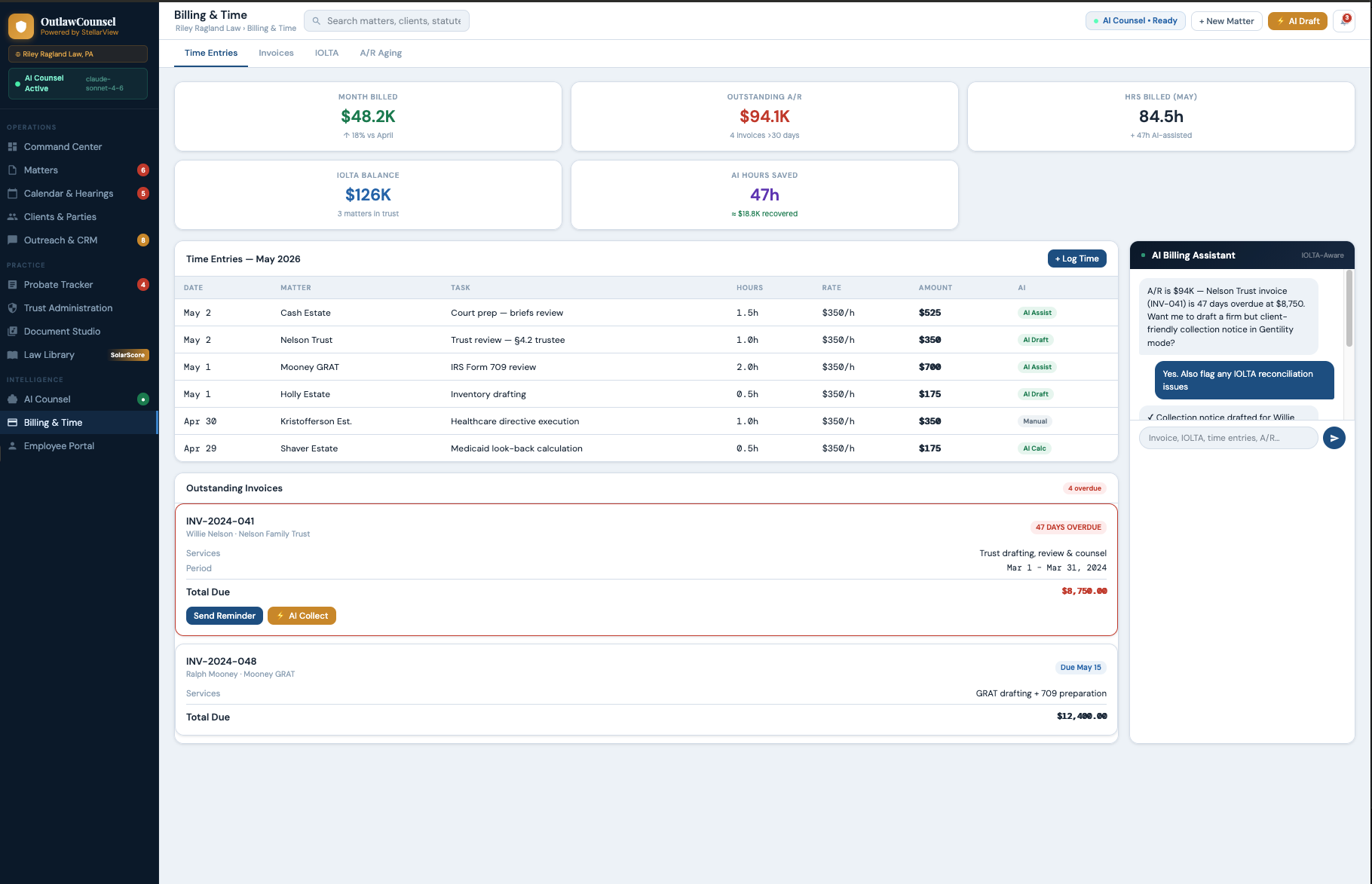Click the Log Time button
The image size is (1372, 884).
1076,258
